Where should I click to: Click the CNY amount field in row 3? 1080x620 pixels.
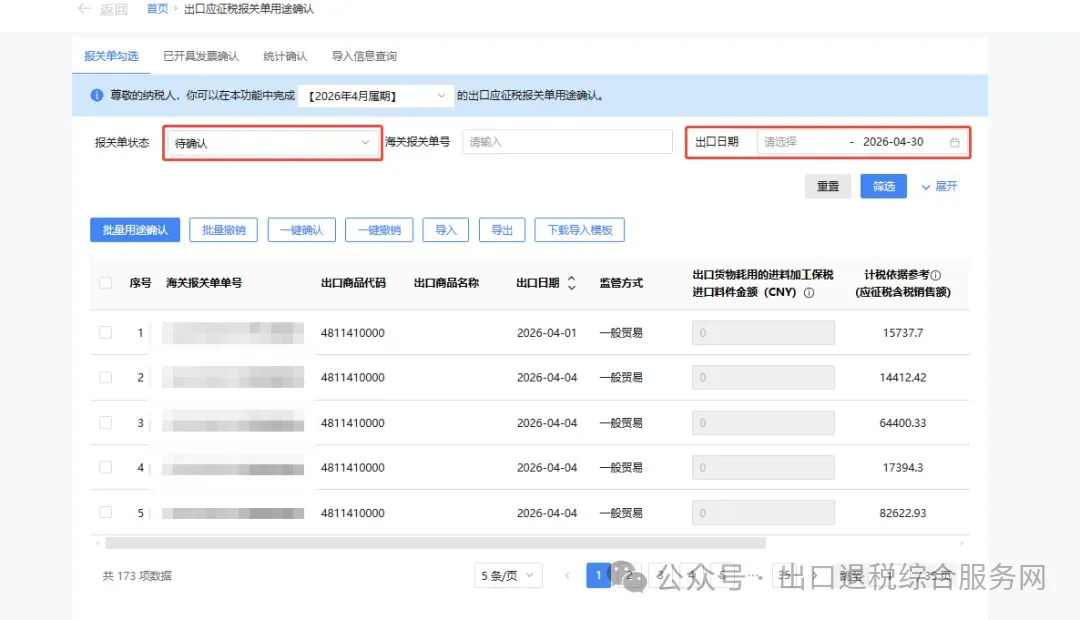763,422
